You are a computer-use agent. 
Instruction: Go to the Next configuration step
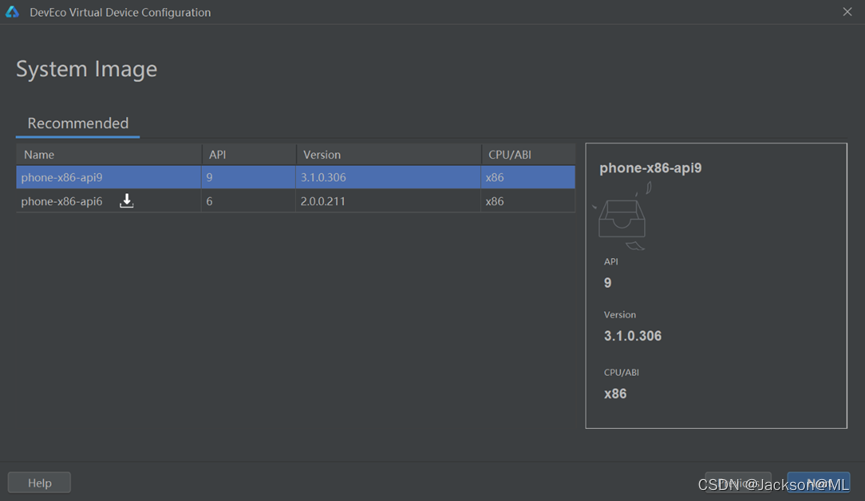pos(818,483)
